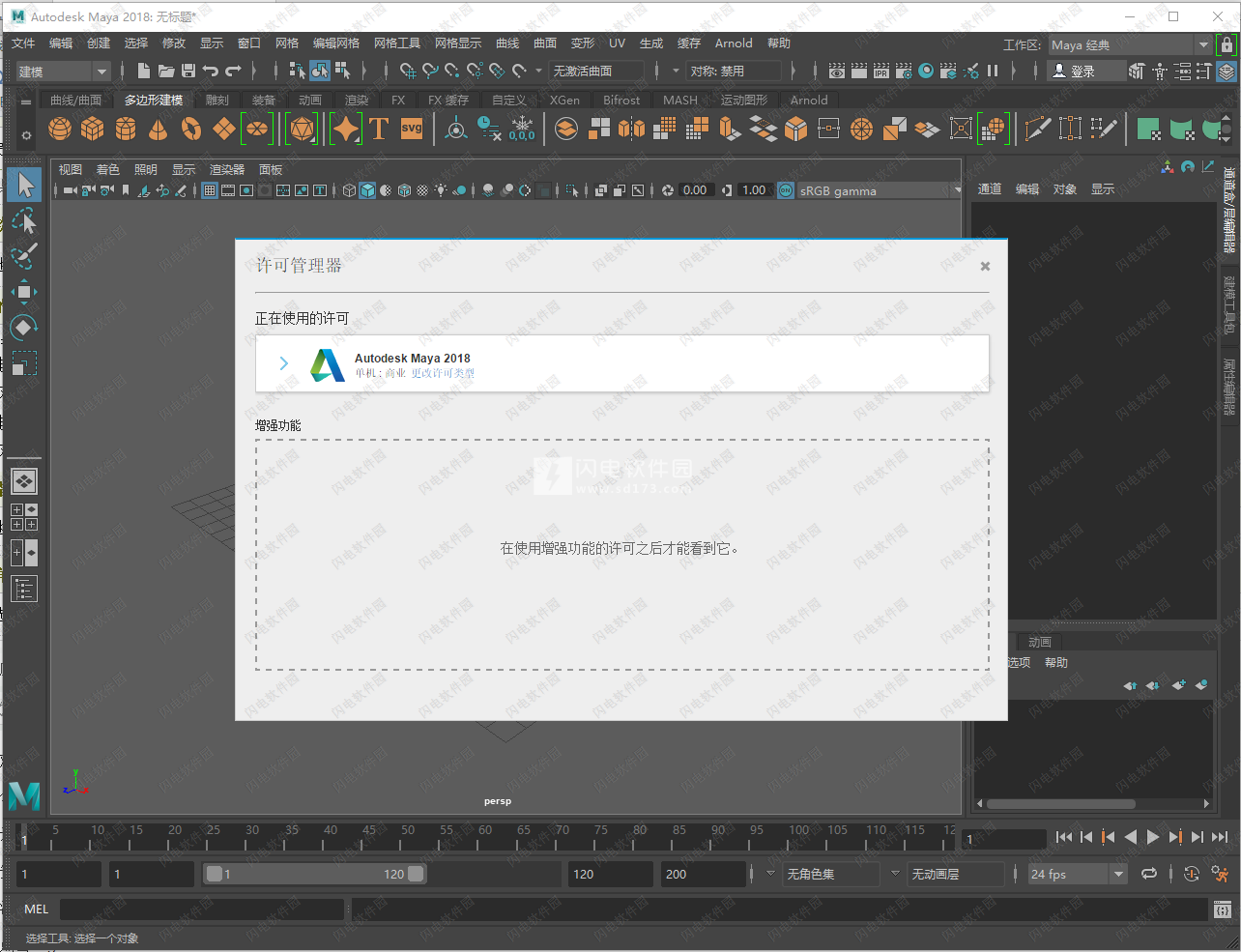Click the Save Scene disk icon
The width and height of the screenshot is (1241, 952).
pyautogui.click(x=188, y=71)
